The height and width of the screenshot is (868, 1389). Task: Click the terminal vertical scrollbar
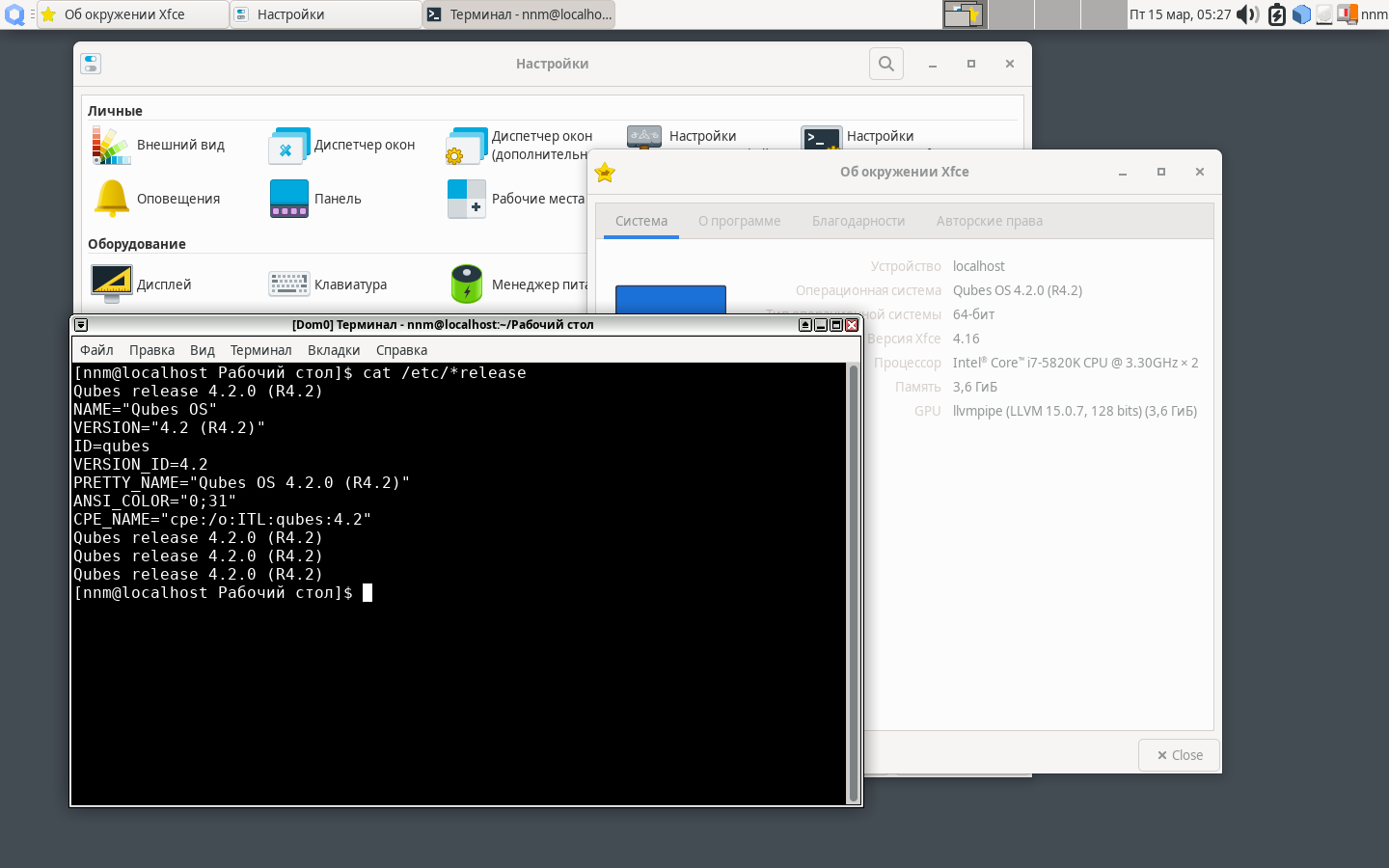(853, 583)
